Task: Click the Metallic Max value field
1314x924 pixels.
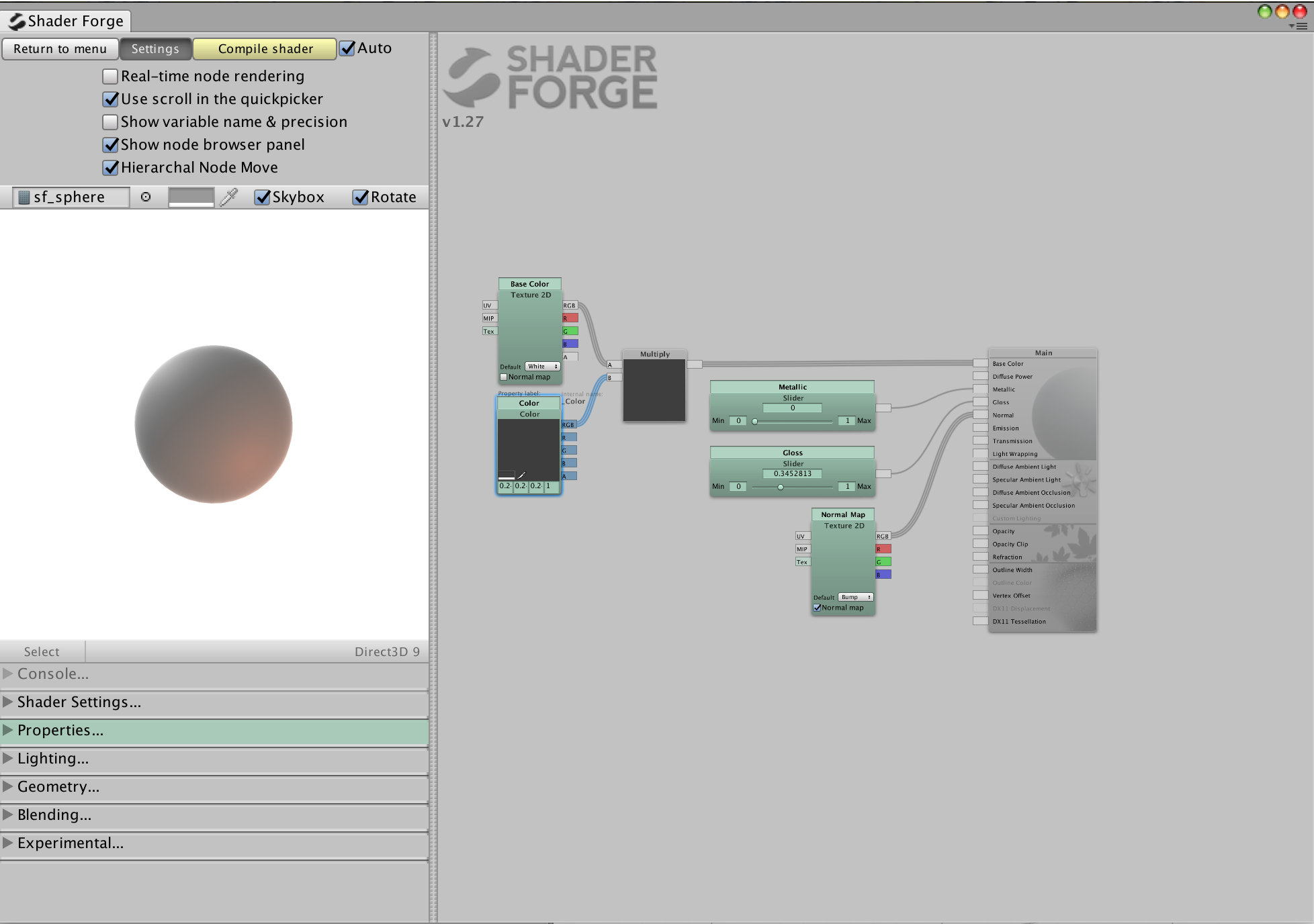Action: click(846, 421)
